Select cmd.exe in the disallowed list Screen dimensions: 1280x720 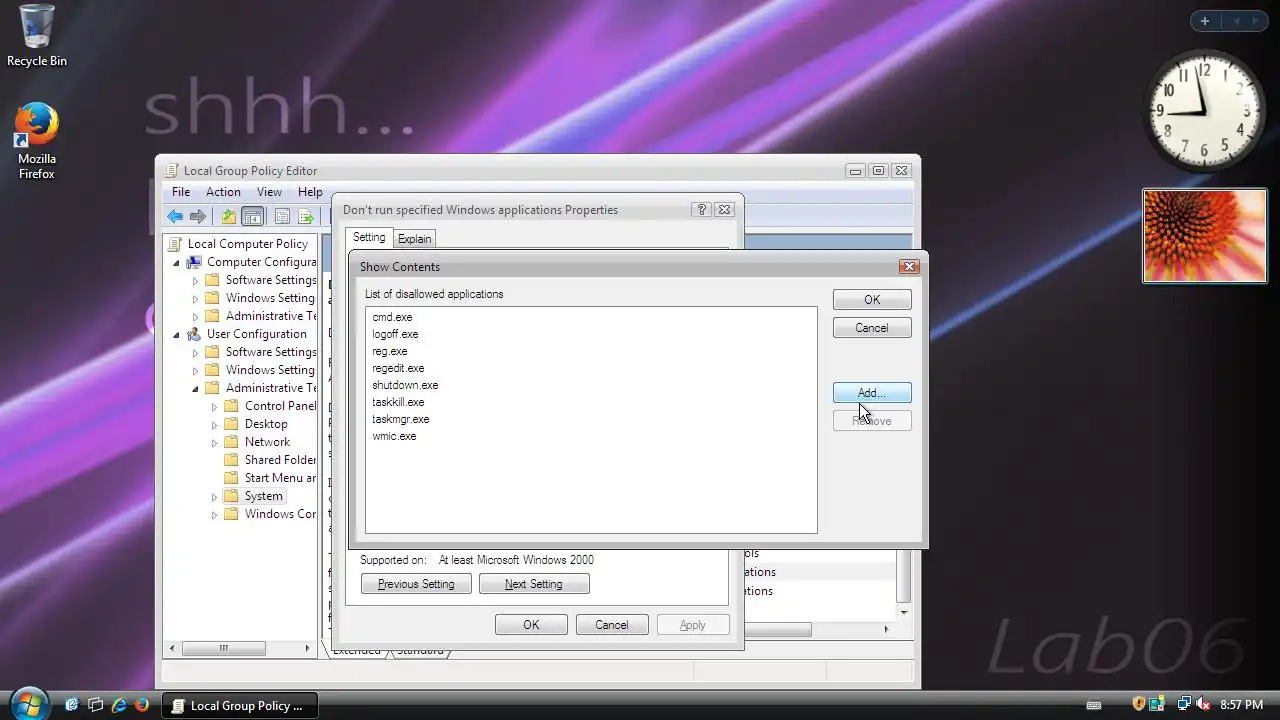click(x=392, y=317)
